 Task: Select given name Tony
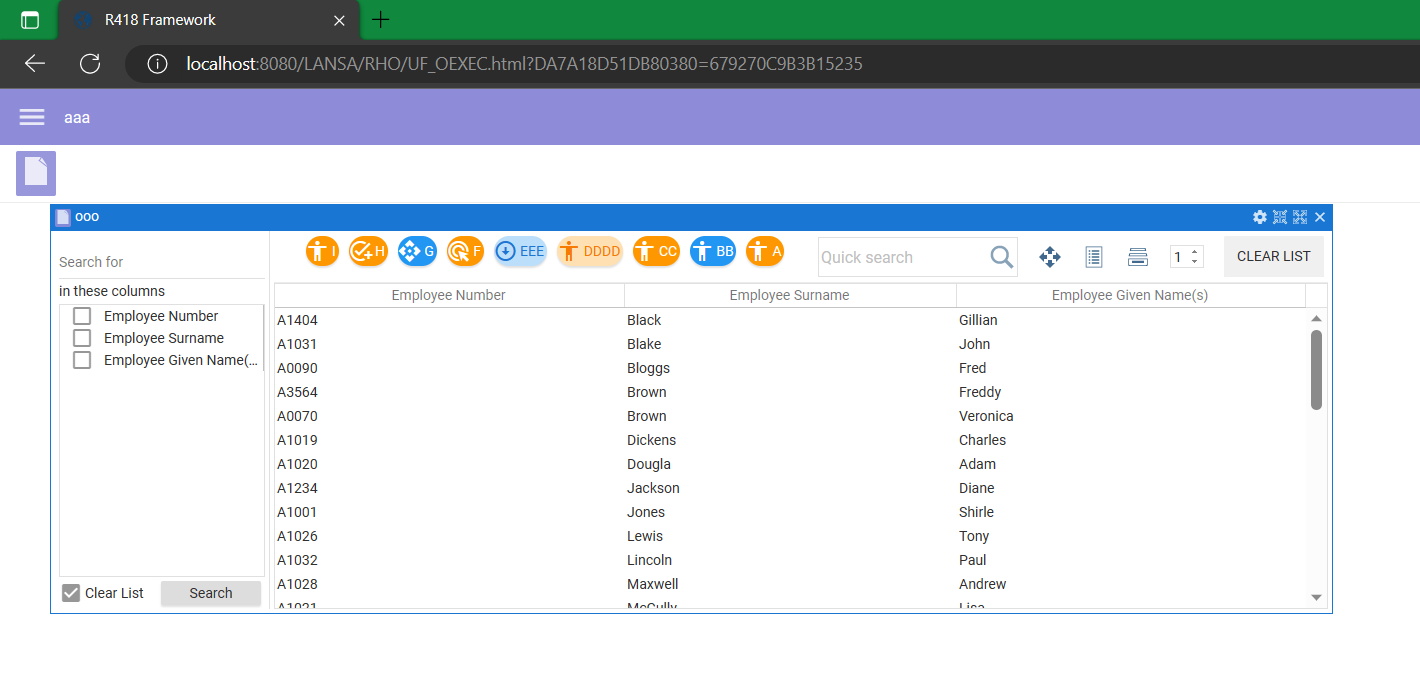[x=974, y=536]
